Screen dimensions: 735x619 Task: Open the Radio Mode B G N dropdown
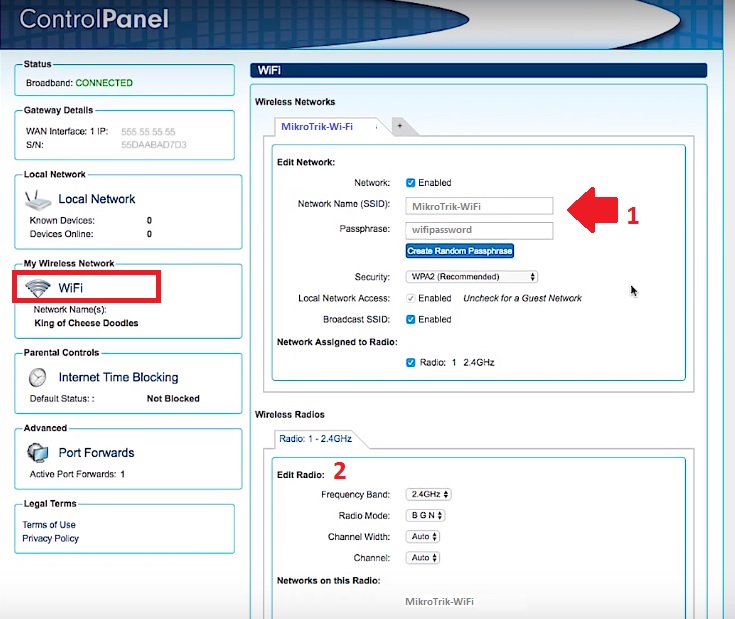[425, 515]
